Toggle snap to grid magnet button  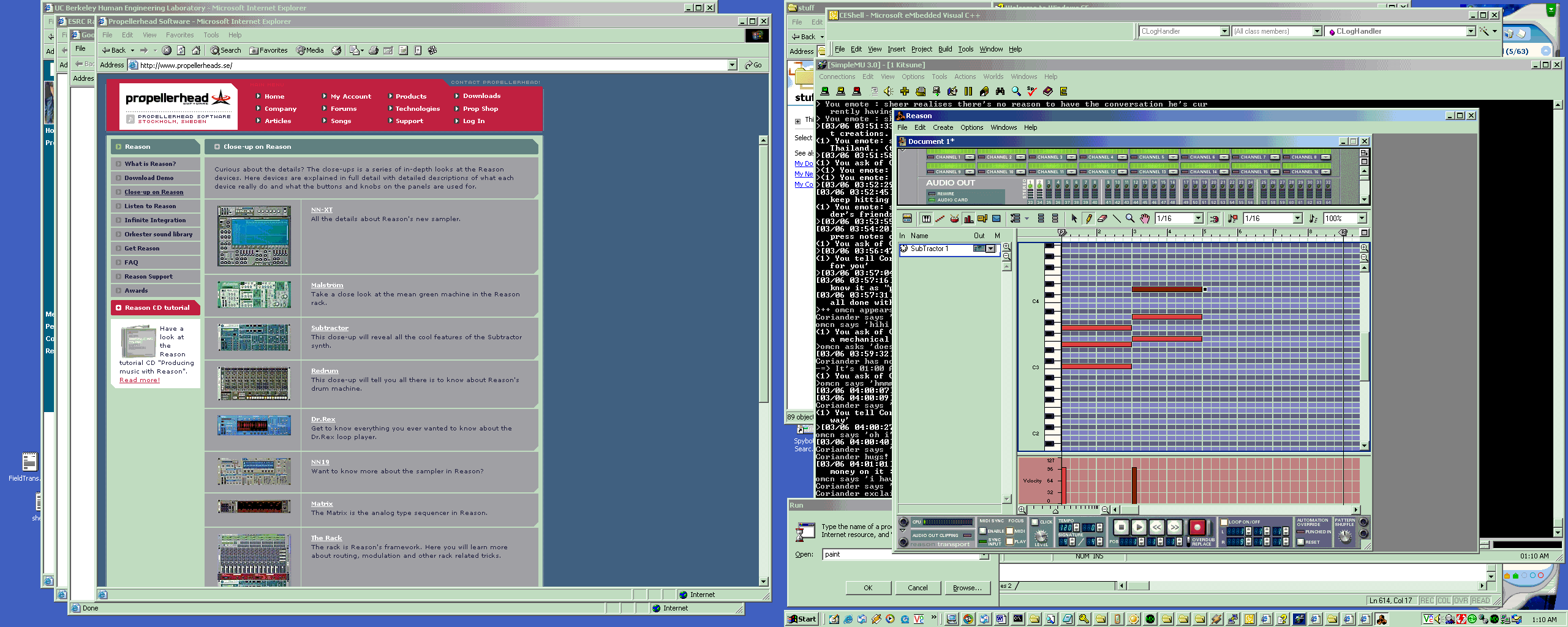point(1214,218)
